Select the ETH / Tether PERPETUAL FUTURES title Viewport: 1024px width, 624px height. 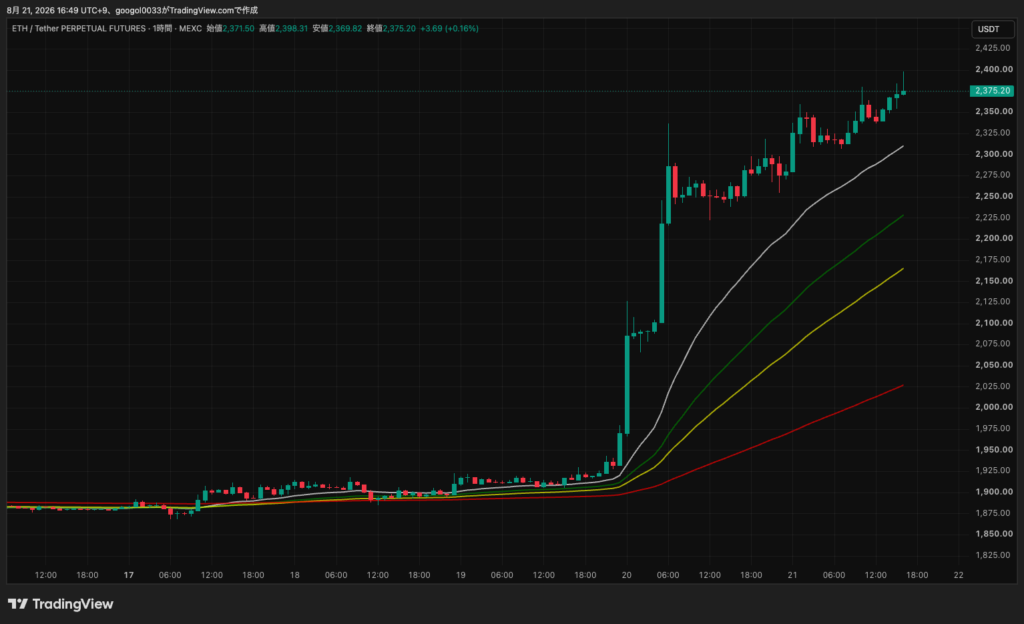click(79, 29)
